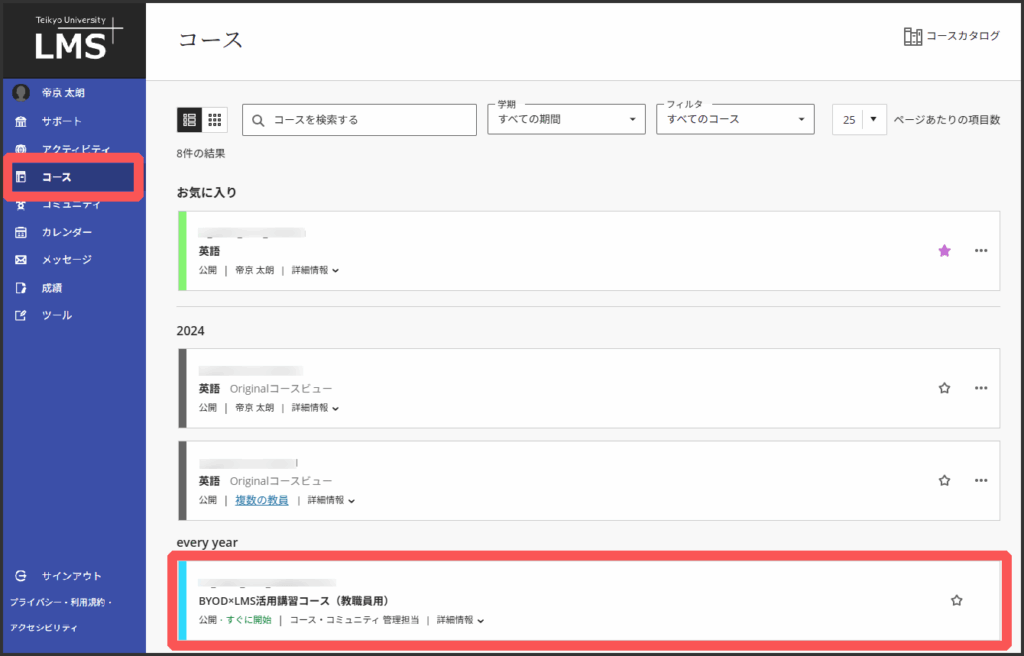This screenshot has width=1024, height=656.
Task: Select 成績 grades in sidebar menu
Action: coord(52,288)
